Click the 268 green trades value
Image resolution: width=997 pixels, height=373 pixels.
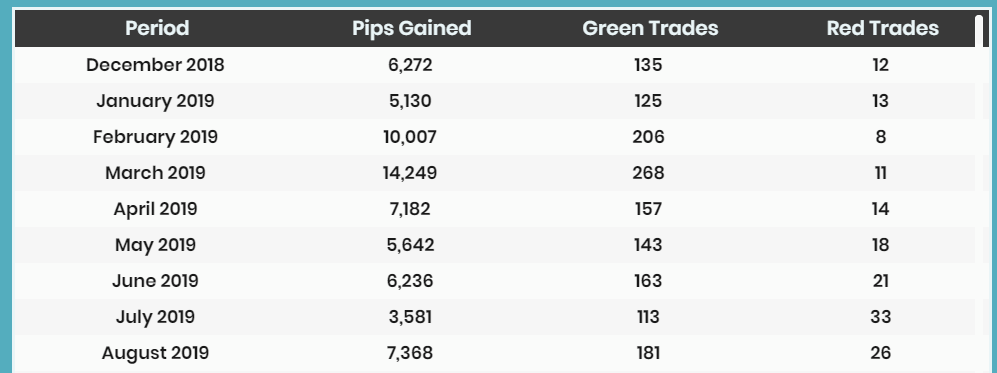pos(648,173)
